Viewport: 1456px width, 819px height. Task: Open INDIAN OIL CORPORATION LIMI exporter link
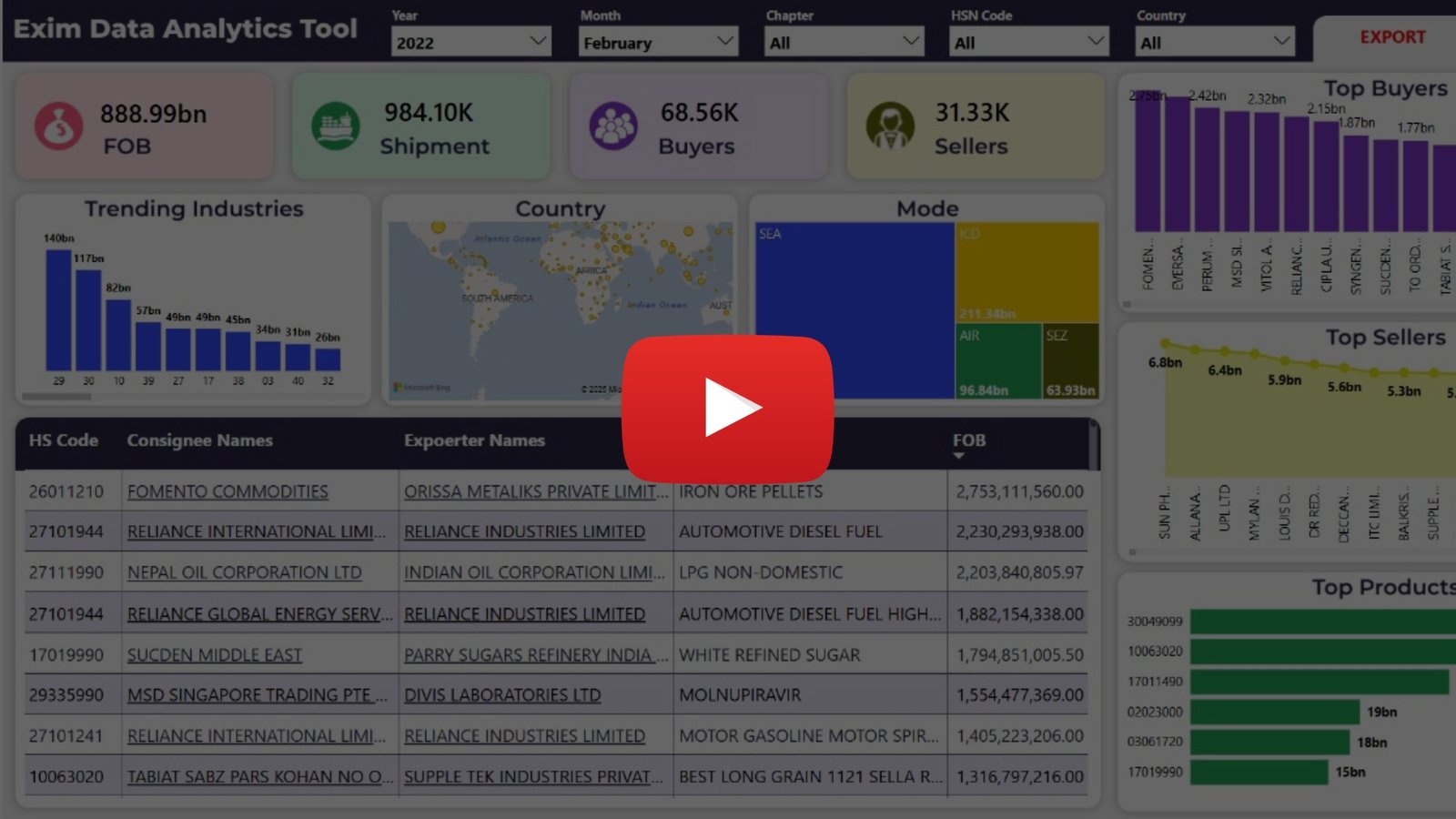(x=534, y=572)
